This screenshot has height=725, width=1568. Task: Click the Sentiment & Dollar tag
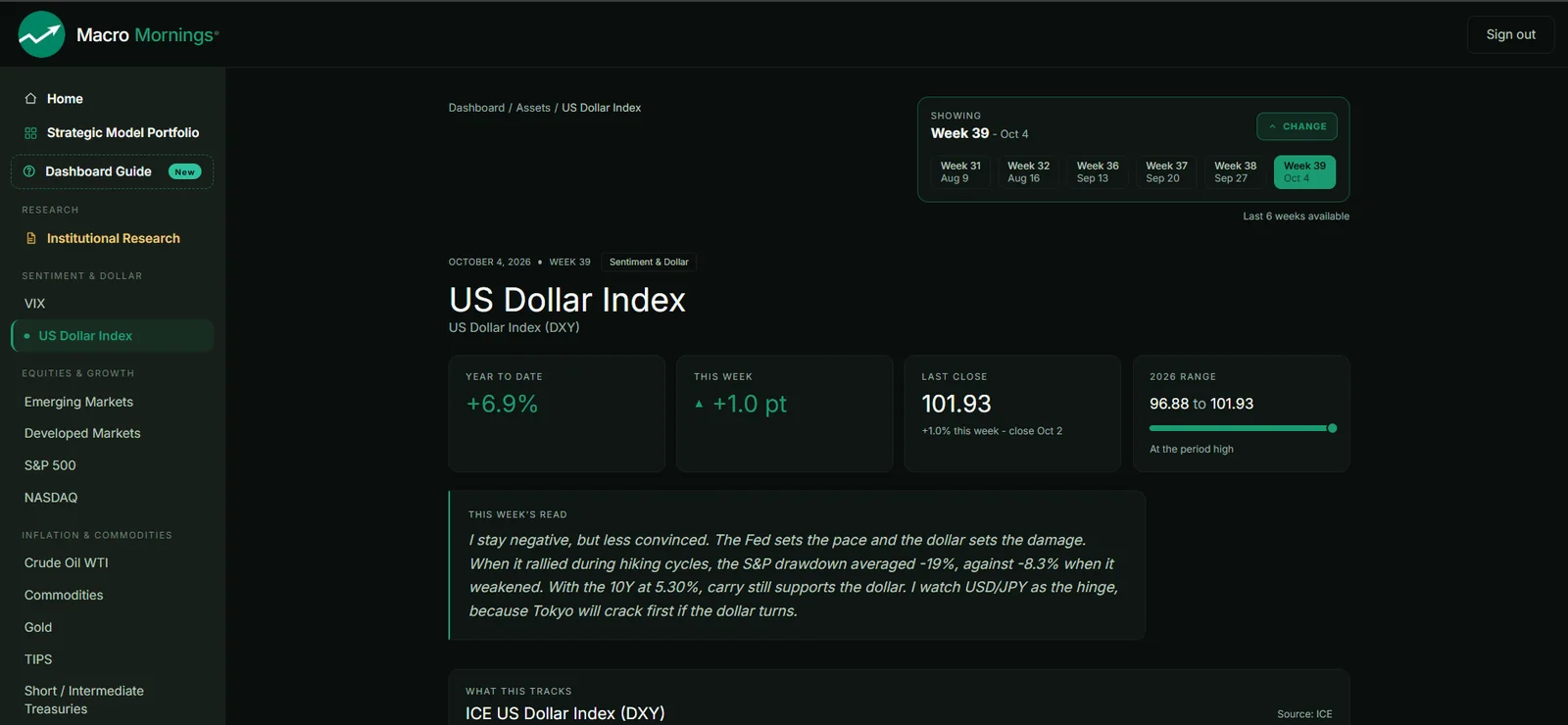[649, 263]
